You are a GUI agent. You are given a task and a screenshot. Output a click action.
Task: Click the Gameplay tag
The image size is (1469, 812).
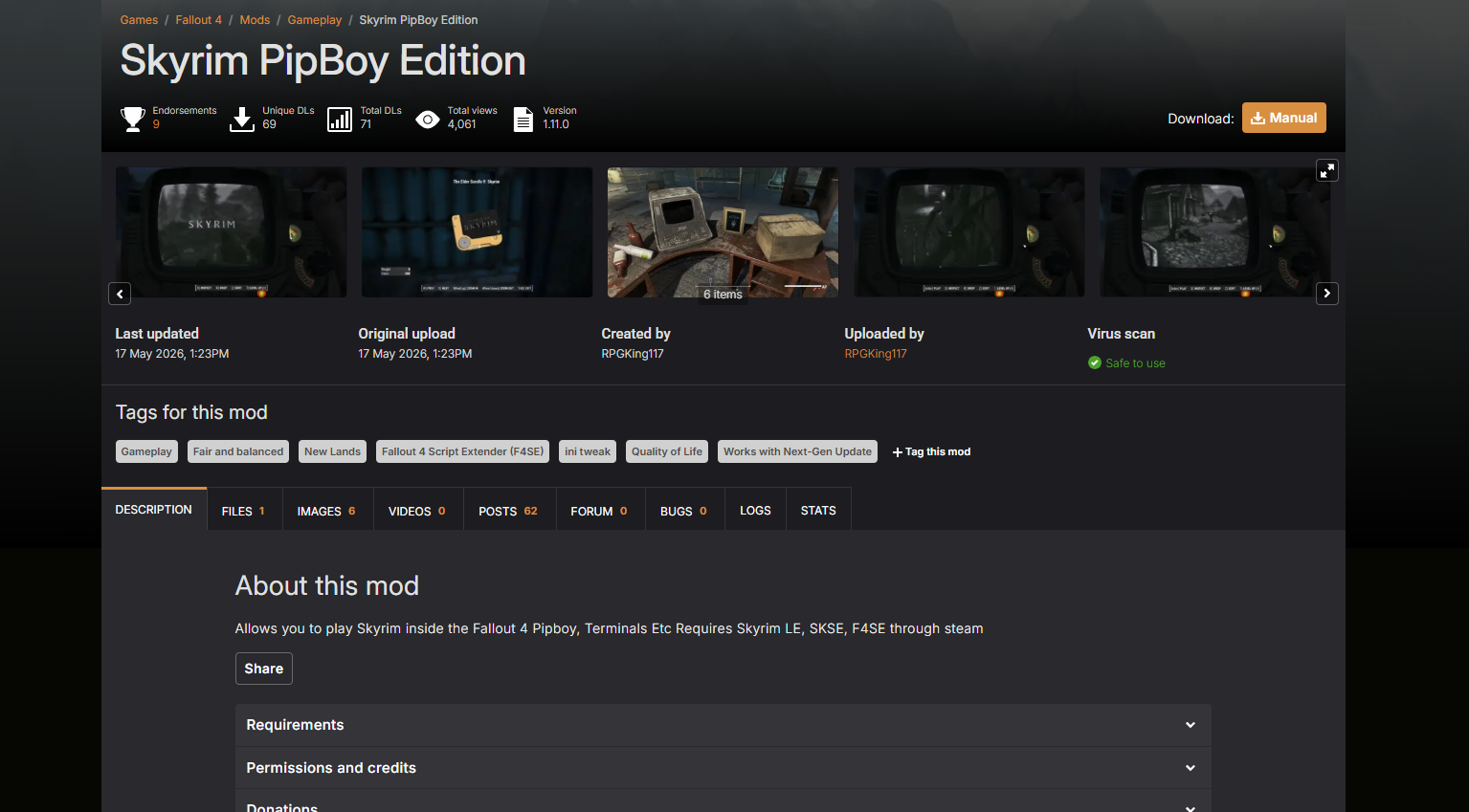point(146,451)
